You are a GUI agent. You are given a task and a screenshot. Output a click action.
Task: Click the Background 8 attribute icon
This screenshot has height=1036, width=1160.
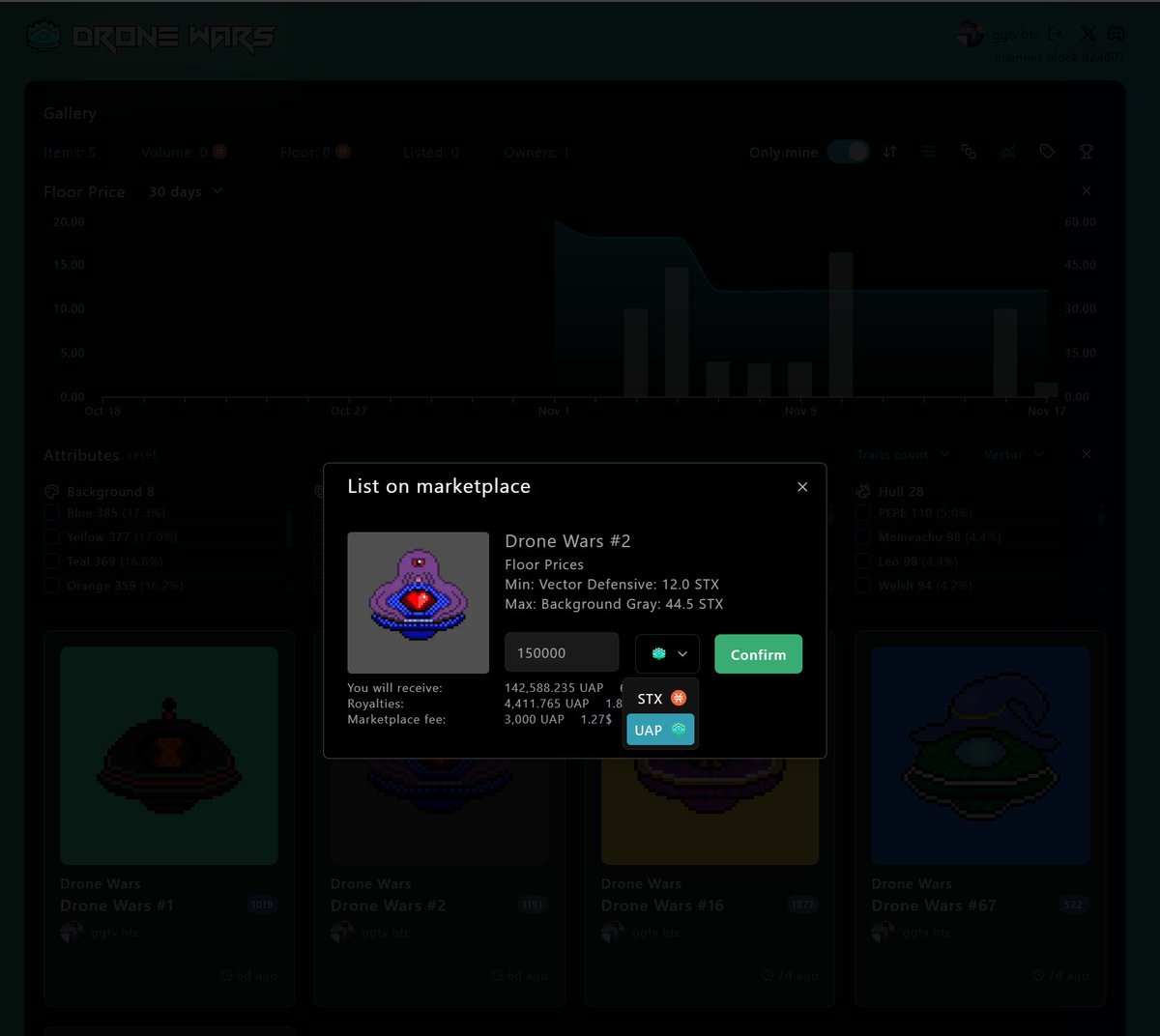coord(52,491)
